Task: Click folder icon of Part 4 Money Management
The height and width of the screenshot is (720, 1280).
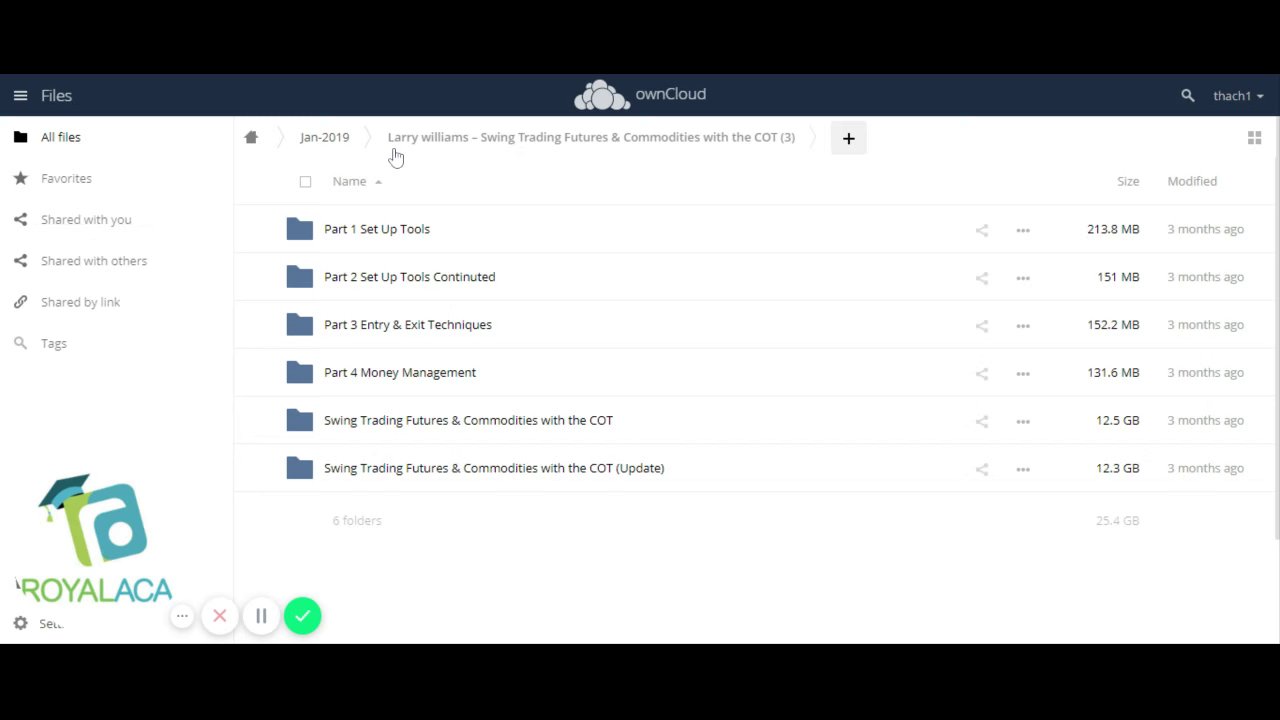Action: 299,373
